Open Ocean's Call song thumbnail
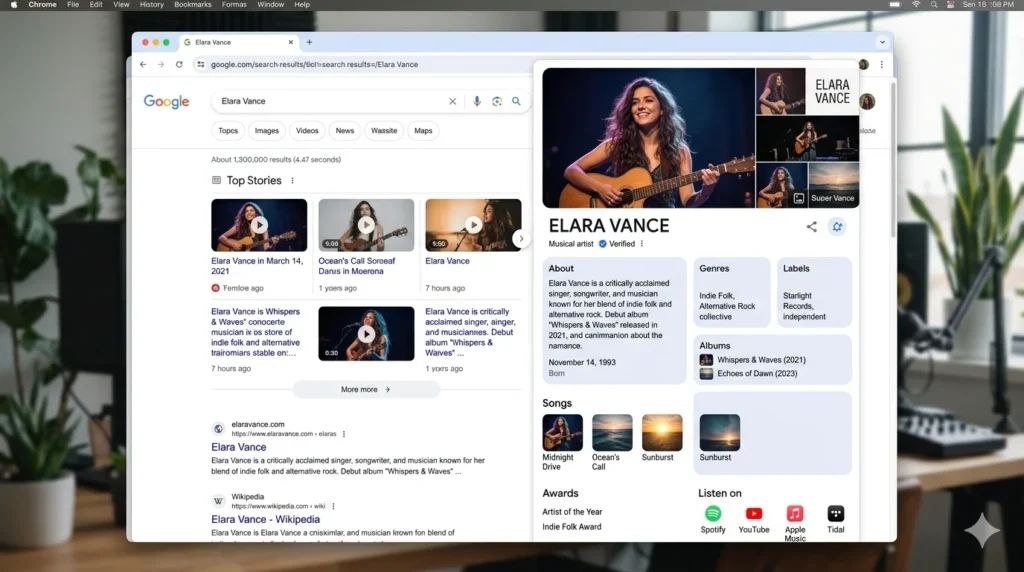 pyautogui.click(x=612, y=432)
